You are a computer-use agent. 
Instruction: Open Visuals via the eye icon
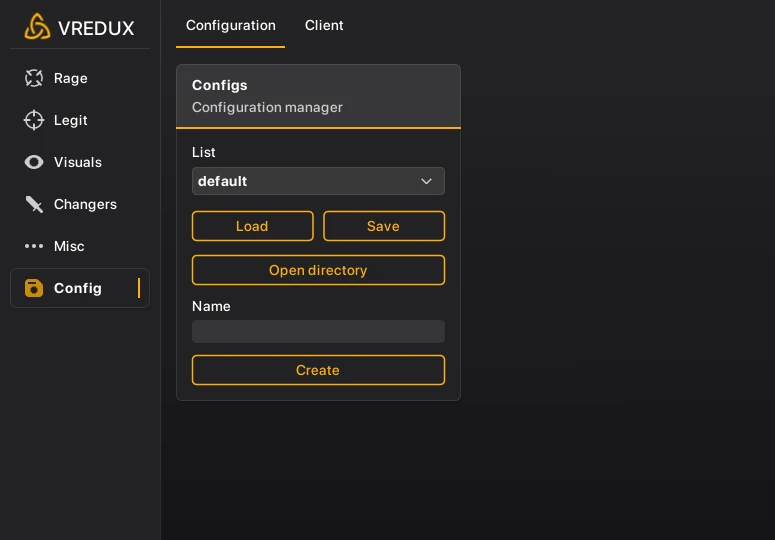point(34,162)
